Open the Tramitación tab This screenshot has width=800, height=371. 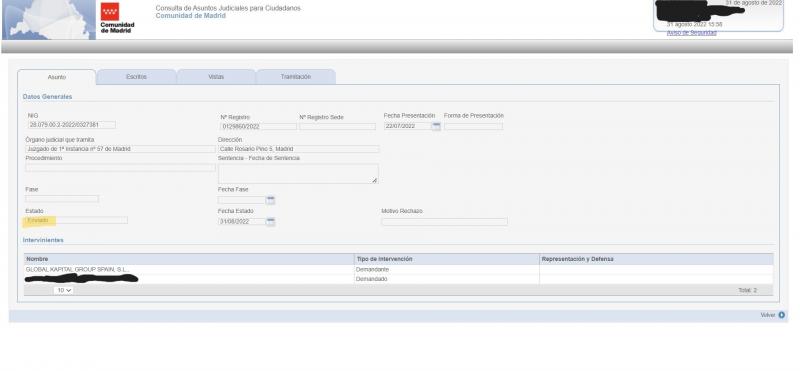pos(296,77)
